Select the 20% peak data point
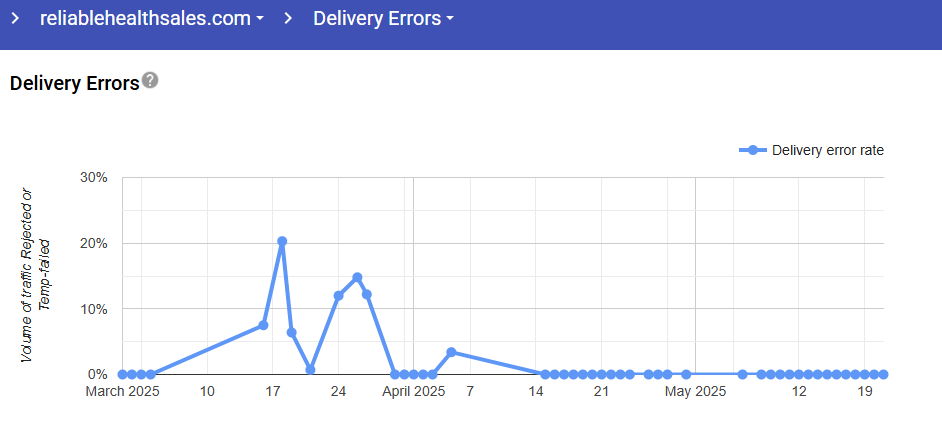The image size is (942, 428). coord(282,241)
